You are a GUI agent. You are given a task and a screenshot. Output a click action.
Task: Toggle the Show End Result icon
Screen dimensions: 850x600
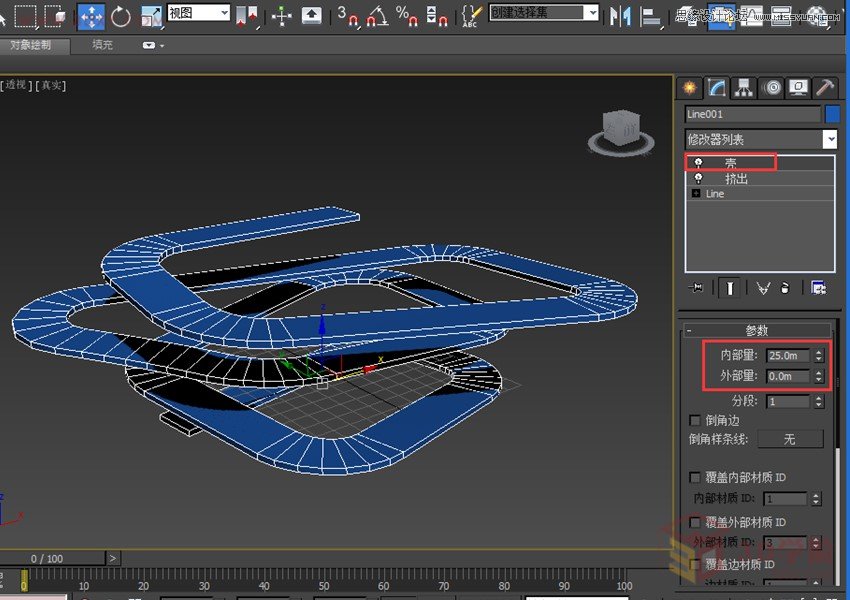730,288
